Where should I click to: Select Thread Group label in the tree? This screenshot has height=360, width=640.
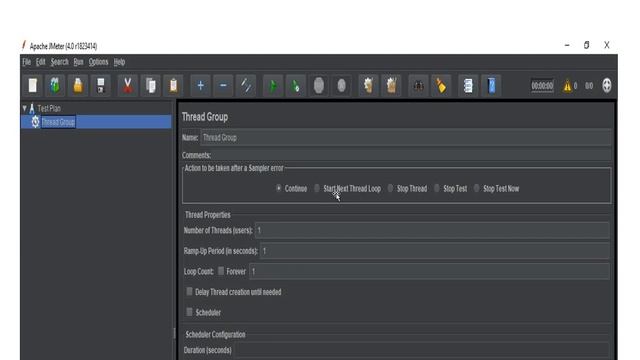tap(58, 122)
